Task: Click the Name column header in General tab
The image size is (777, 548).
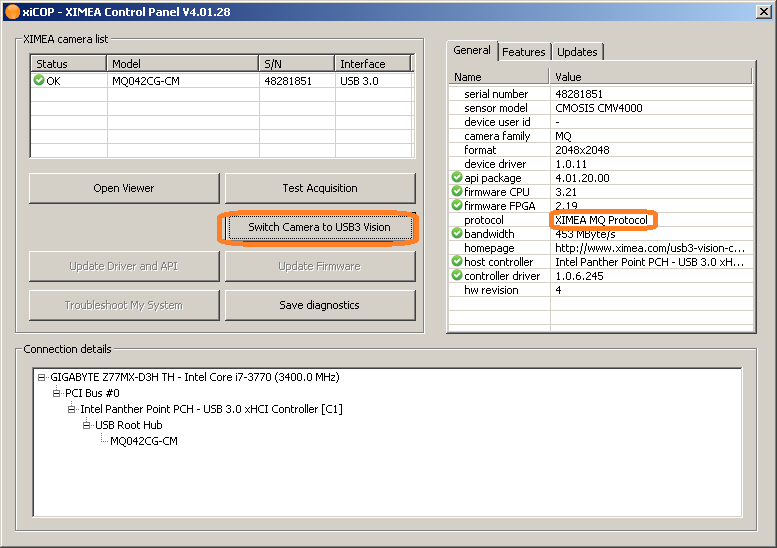Action: point(499,77)
